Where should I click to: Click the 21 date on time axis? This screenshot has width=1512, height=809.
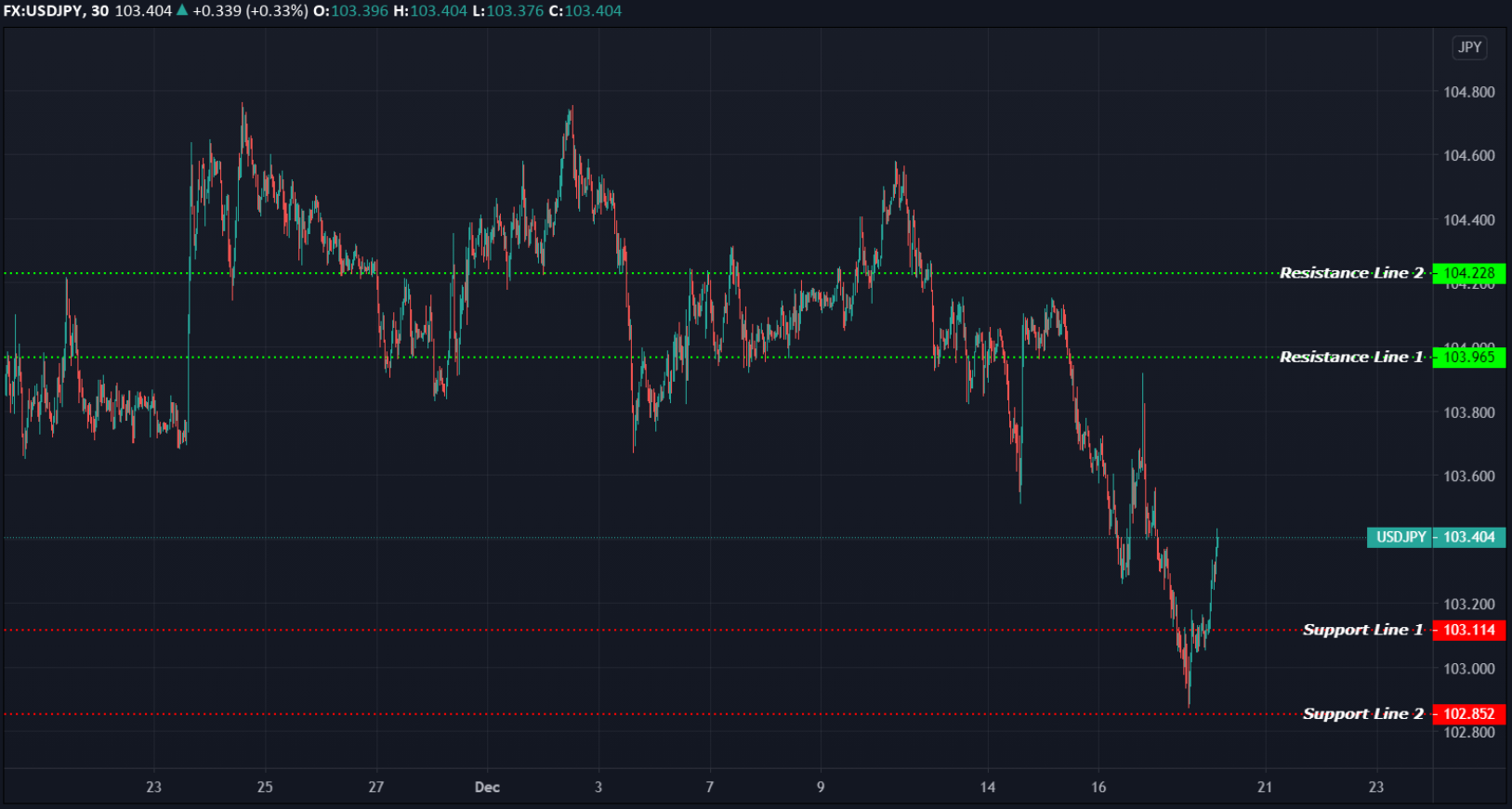1265,788
